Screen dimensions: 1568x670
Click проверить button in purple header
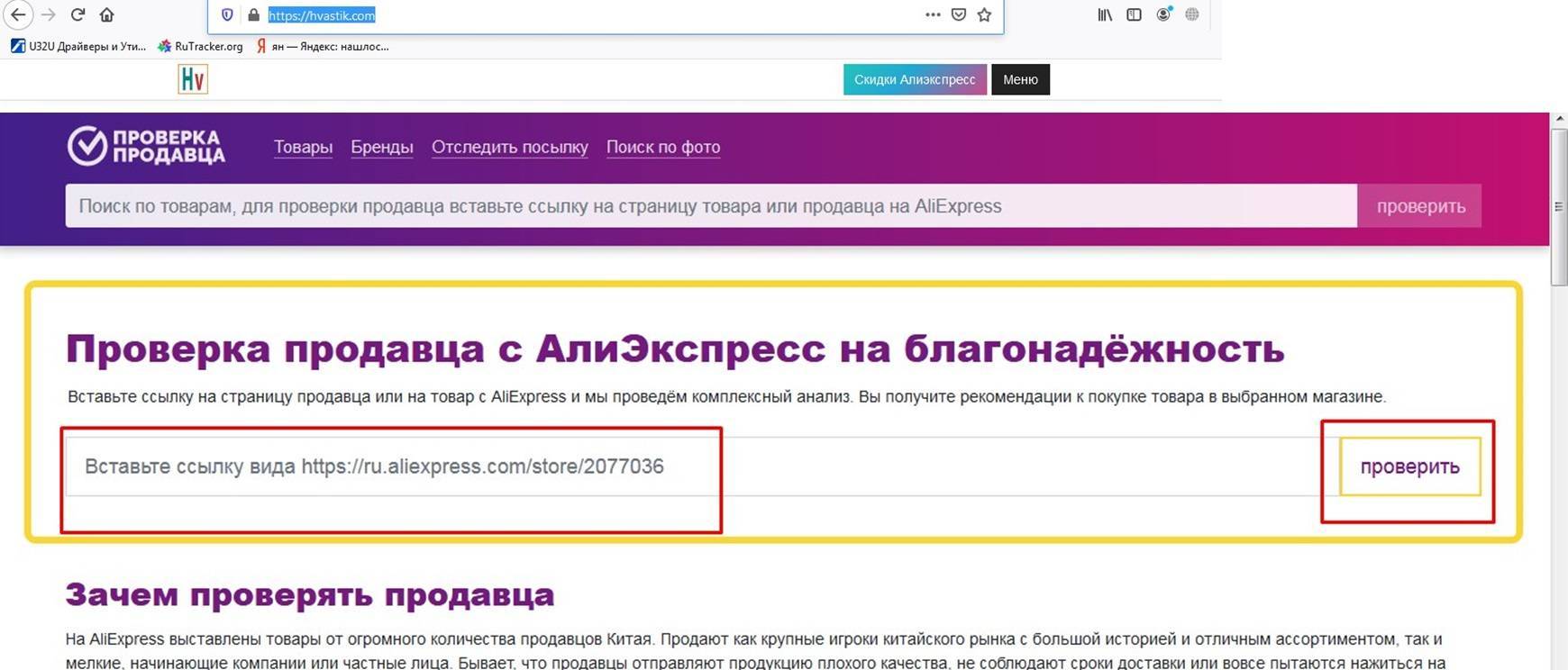[1420, 206]
